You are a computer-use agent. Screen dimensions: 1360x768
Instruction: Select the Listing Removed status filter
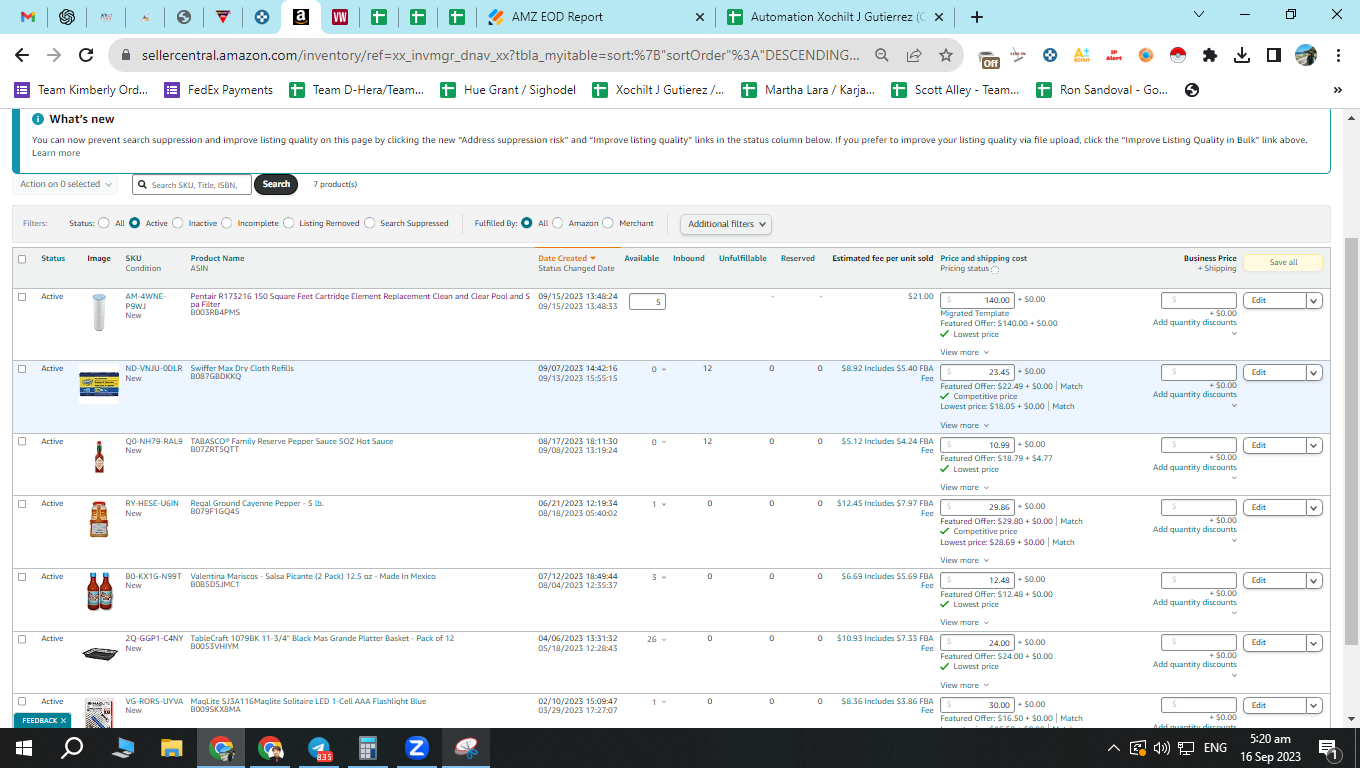pyautogui.click(x=289, y=223)
